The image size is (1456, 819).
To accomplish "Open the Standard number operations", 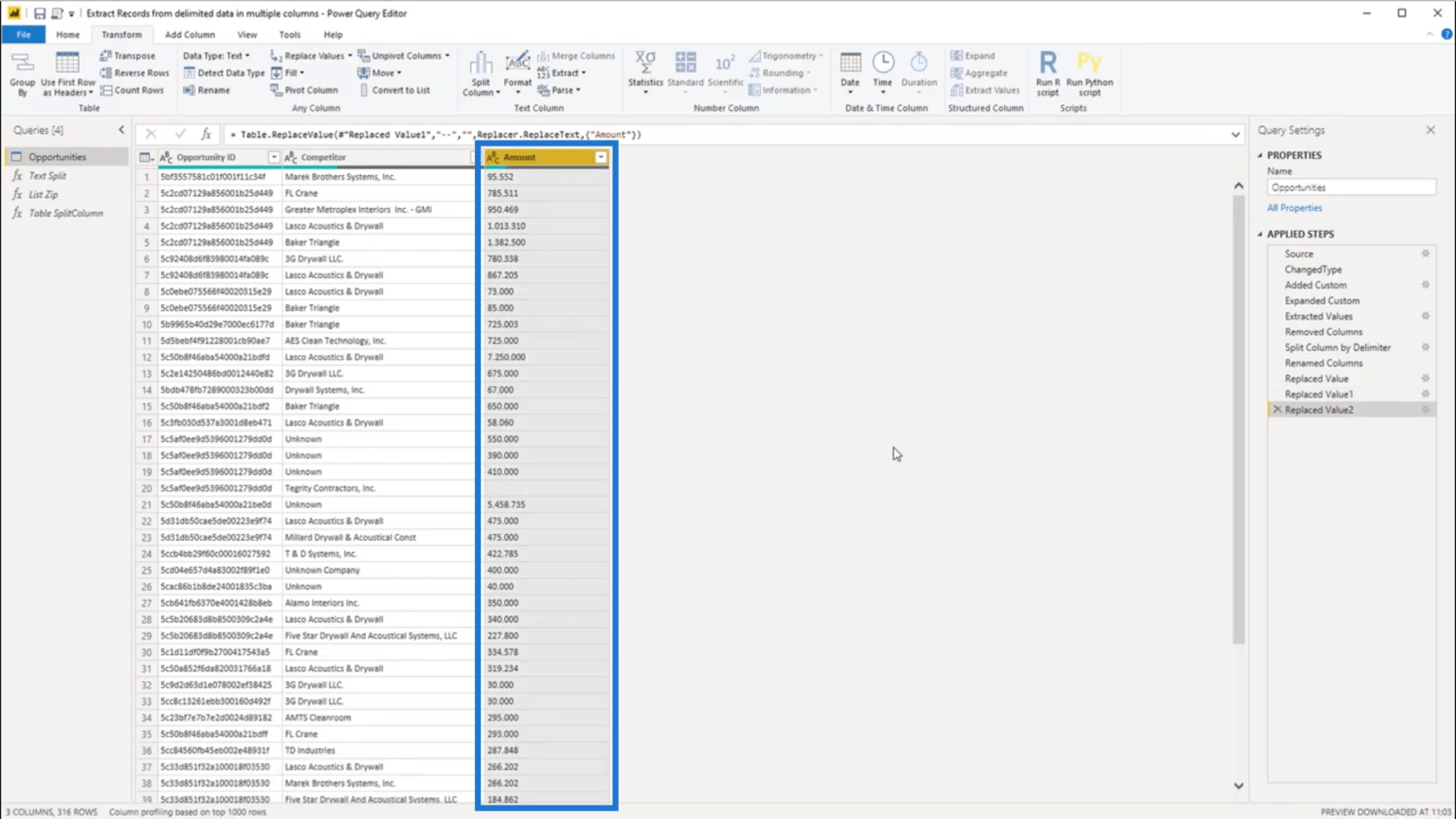I will (x=686, y=72).
